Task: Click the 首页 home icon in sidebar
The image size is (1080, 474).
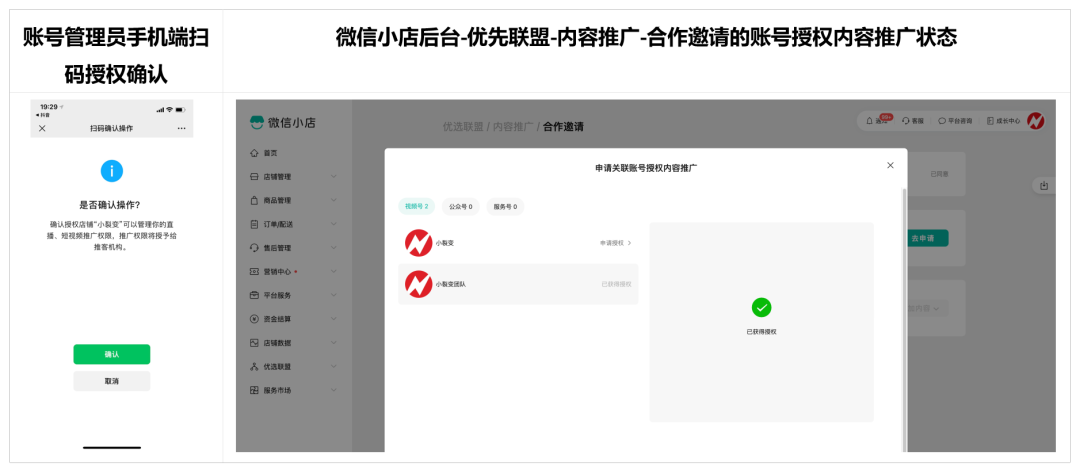Action: tap(254, 153)
